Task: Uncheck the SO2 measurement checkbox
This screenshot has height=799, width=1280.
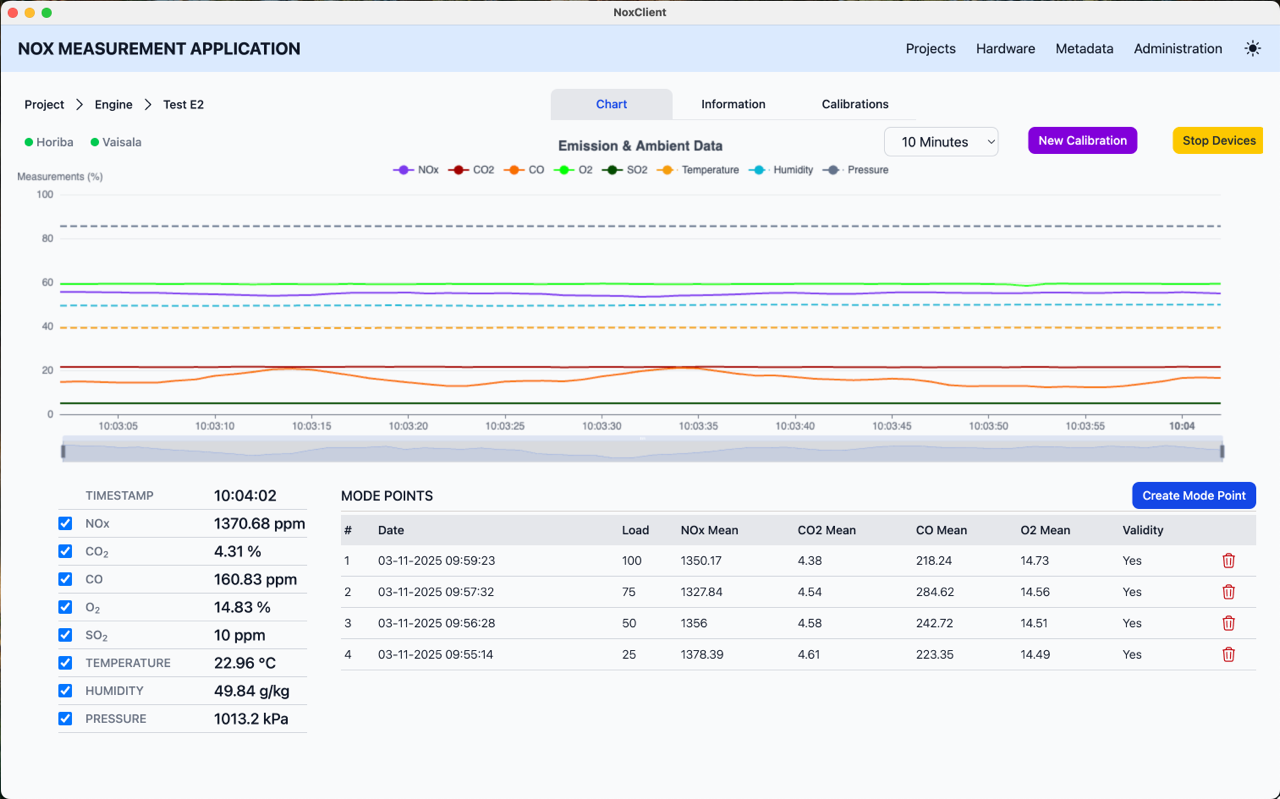Action: [65, 635]
